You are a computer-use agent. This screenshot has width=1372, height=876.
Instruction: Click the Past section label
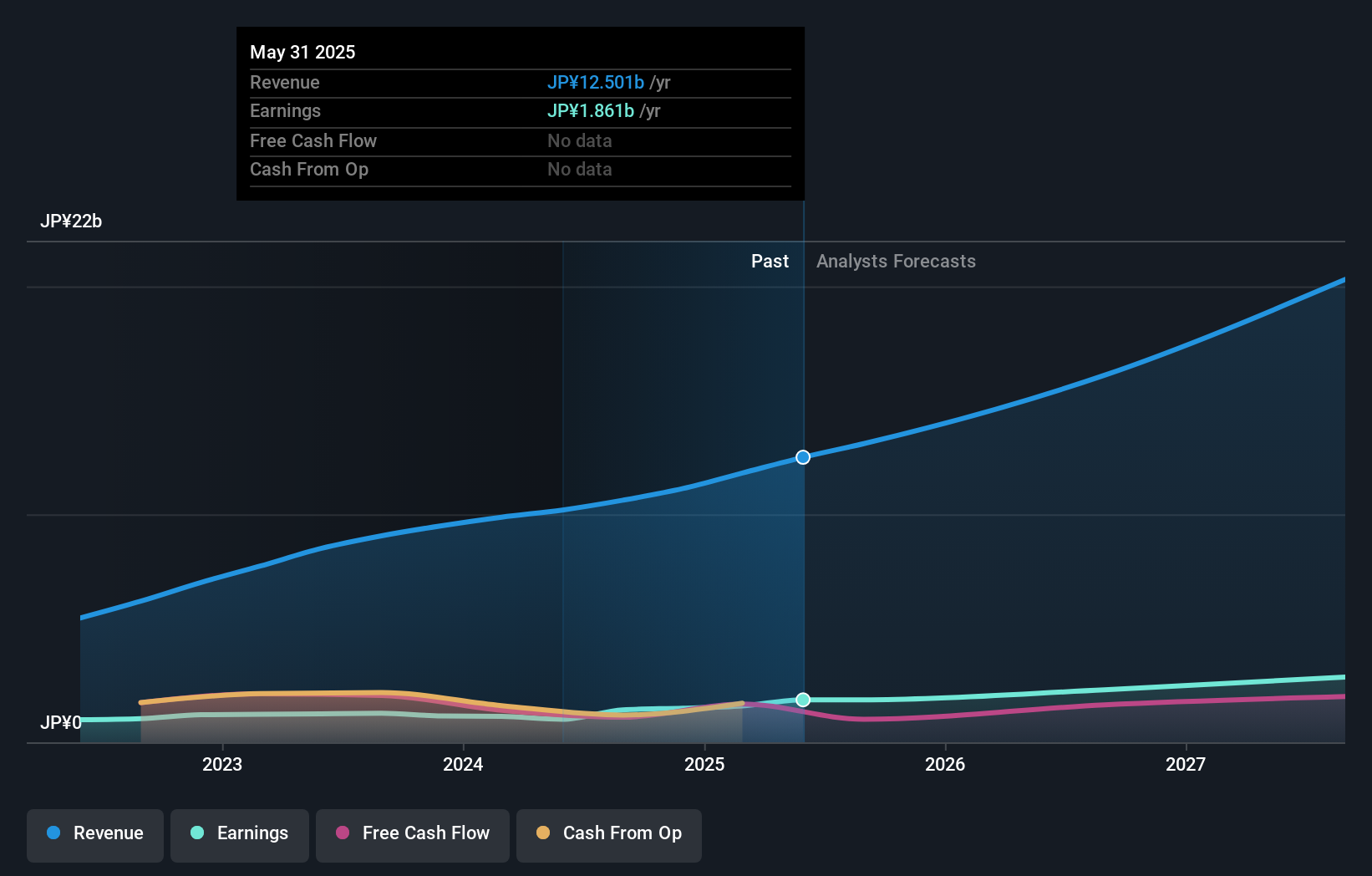click(770, 262)
